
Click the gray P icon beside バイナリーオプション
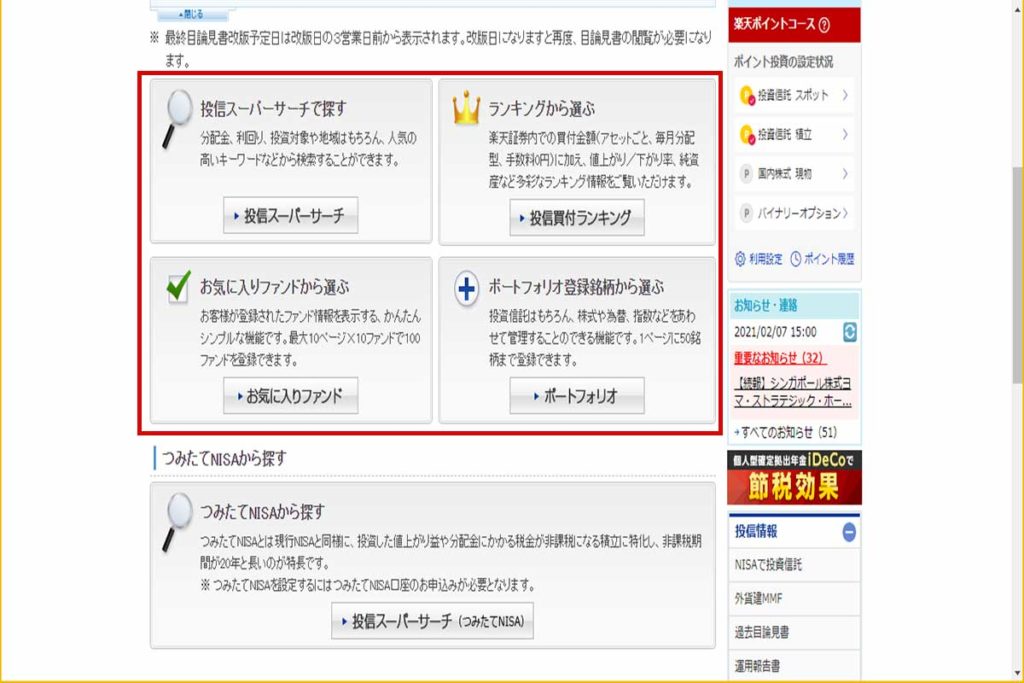pos(745,212)
